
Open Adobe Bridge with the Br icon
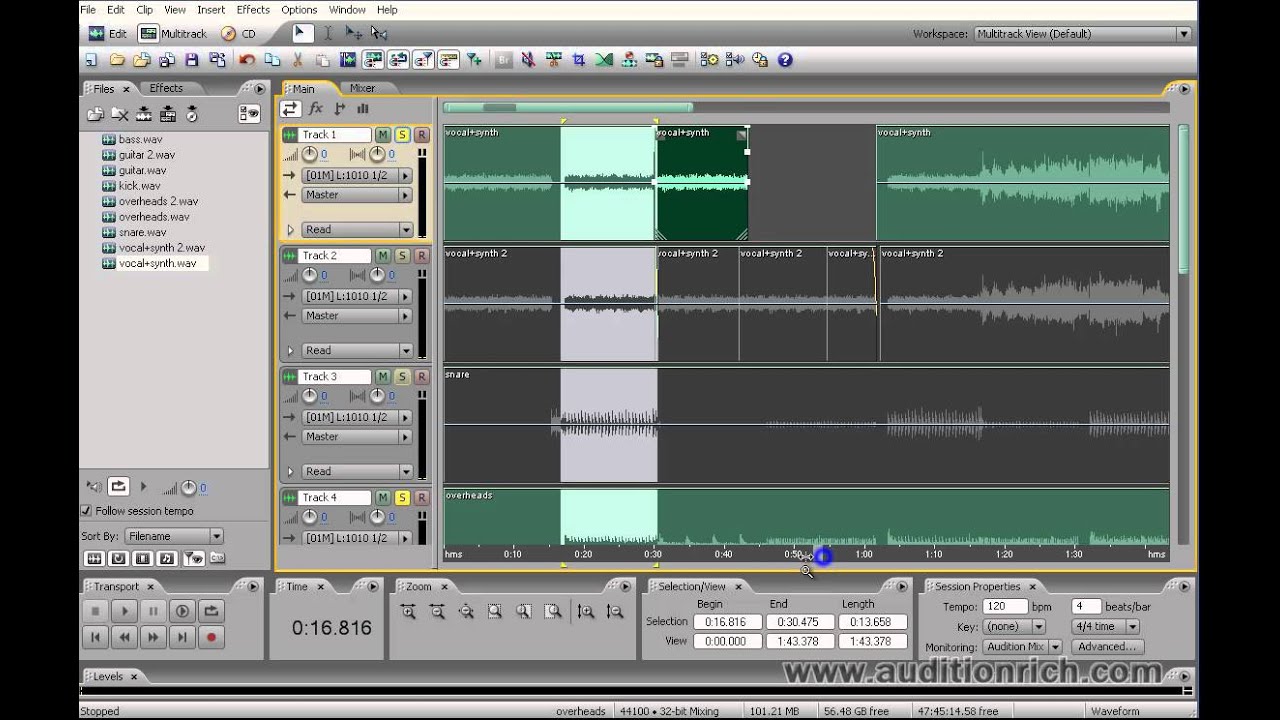tap(504, 60)
